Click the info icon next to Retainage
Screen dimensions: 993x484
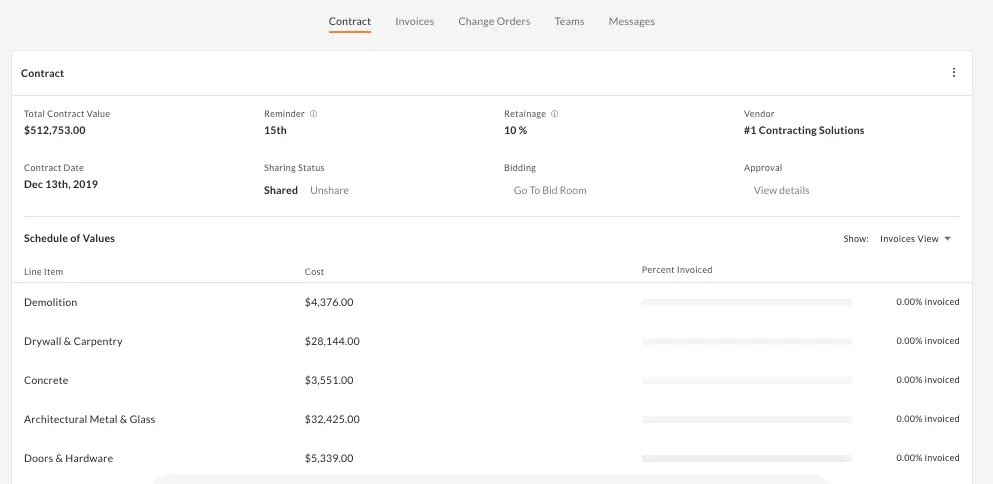click(554, 114)
